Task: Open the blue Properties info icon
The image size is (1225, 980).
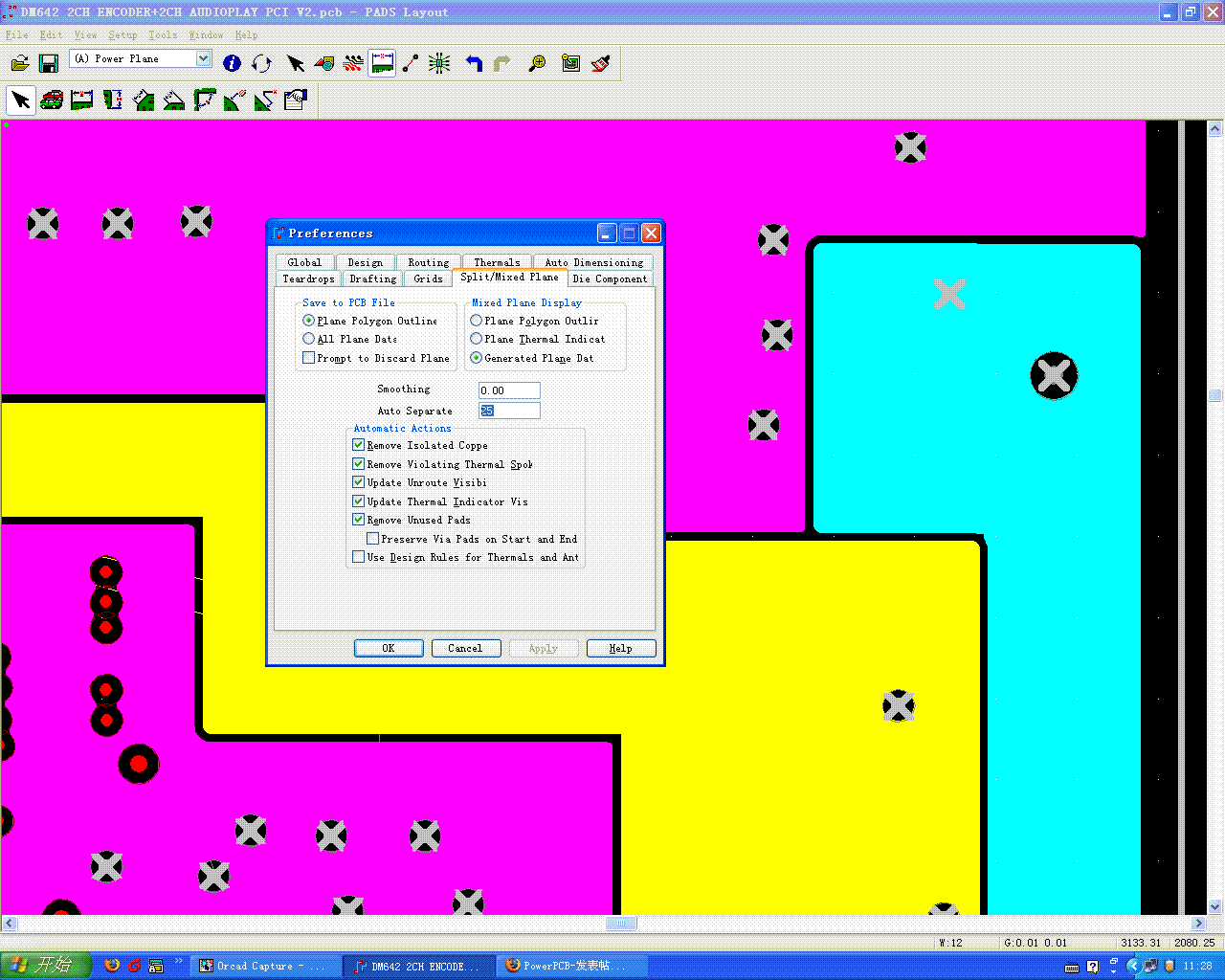Action: click(x=232, y=63)
